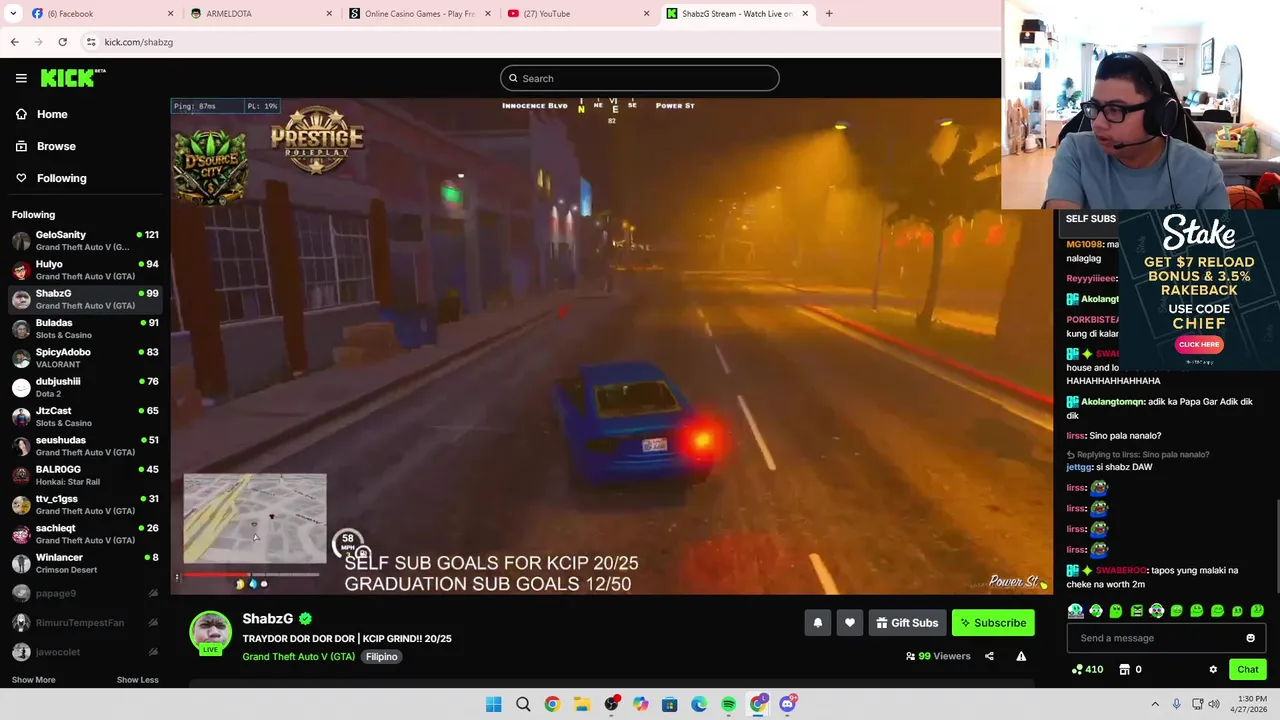1280x720 pixels.
Task: Click ShabzG streamer avatar with LIVE badge
Action: 210,633
